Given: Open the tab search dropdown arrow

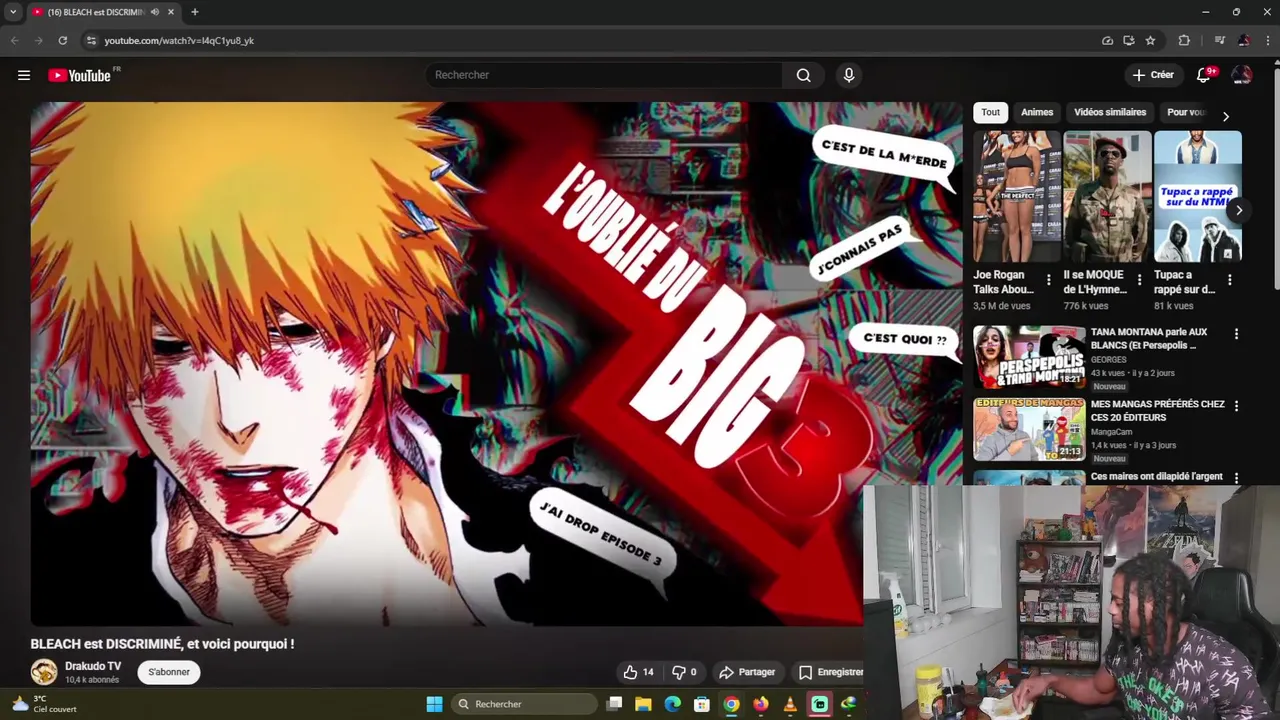Looking at the screenshot, I should click(13, 12).
